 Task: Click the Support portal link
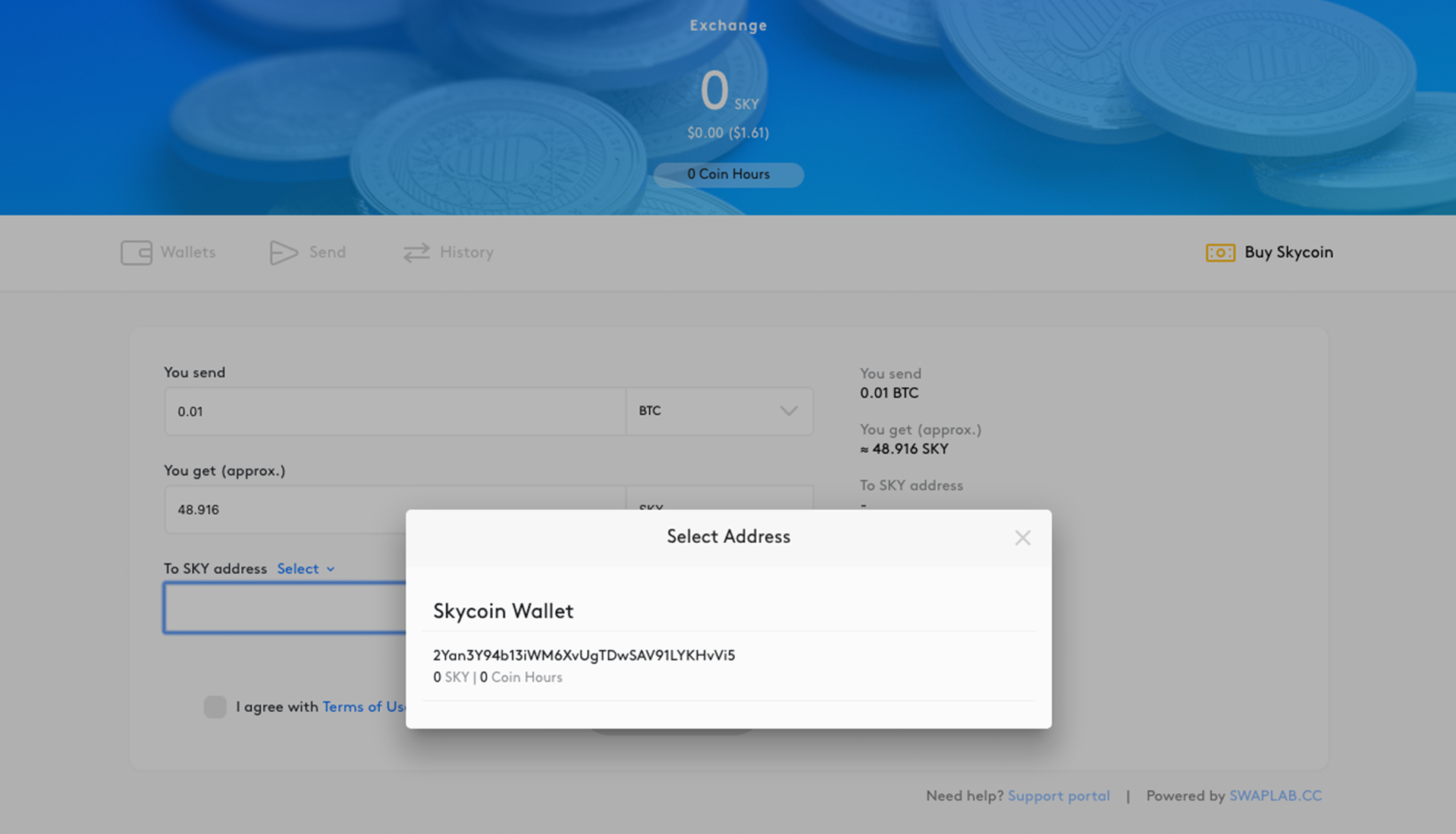pos(1058,795)
